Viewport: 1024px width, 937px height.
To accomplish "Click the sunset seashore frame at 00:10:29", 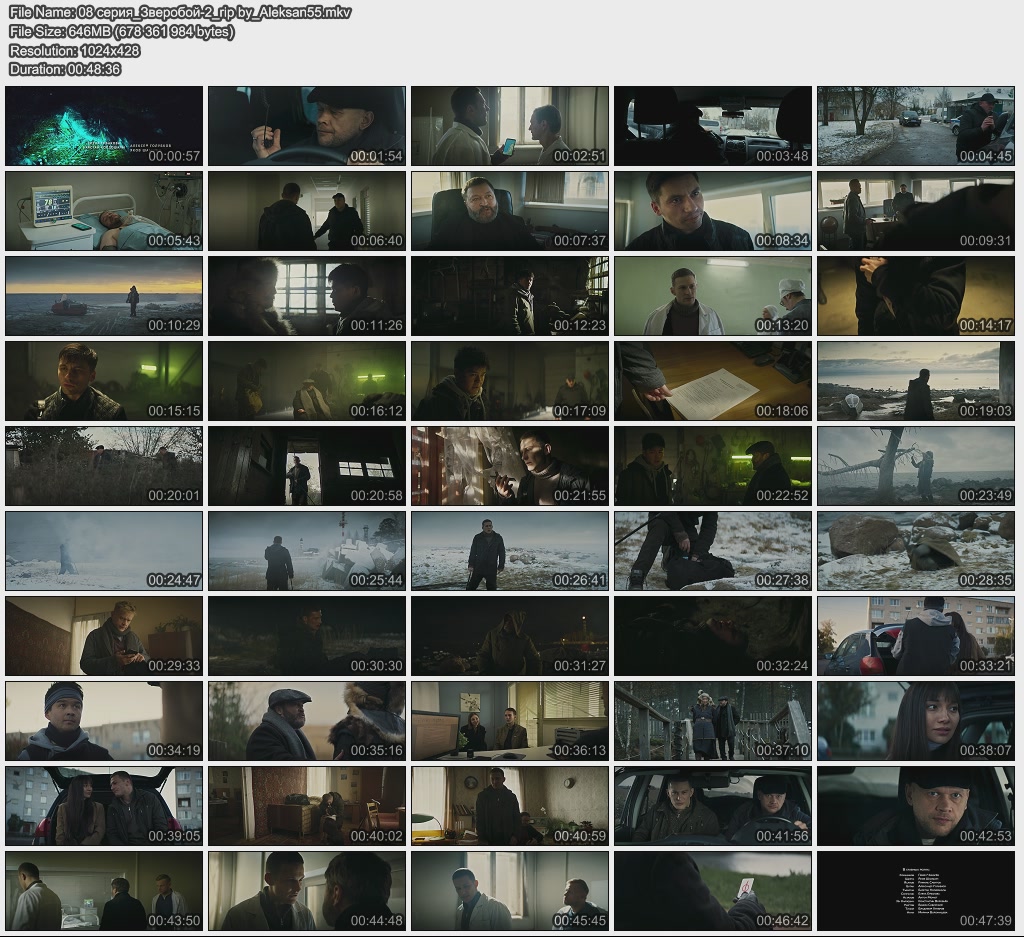I will 104,296.
